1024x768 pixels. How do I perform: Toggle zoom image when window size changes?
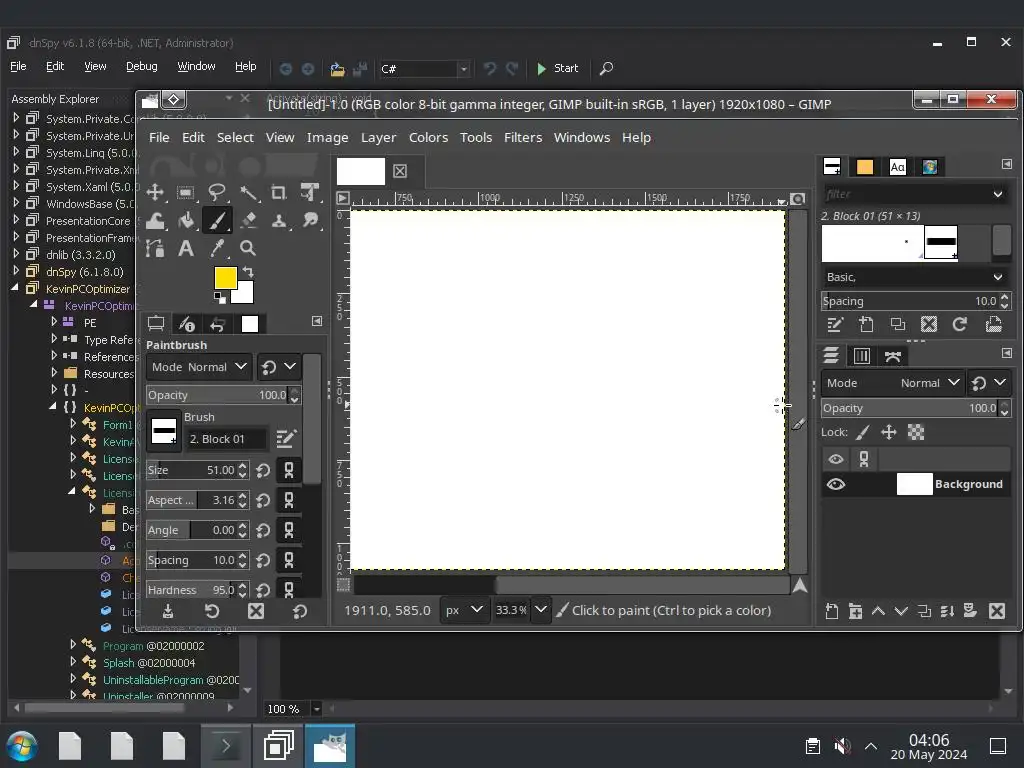click(x=797, y=199)
